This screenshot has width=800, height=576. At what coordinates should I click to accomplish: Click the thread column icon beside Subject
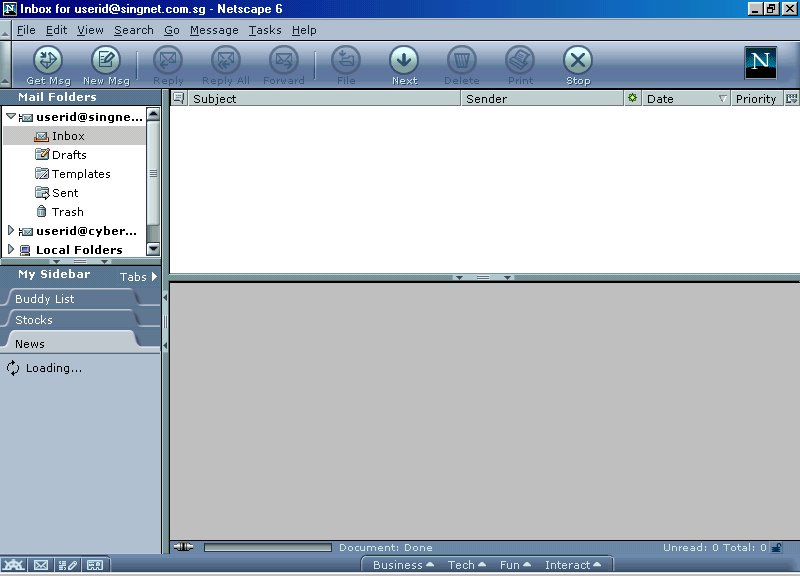pos(179,98)
